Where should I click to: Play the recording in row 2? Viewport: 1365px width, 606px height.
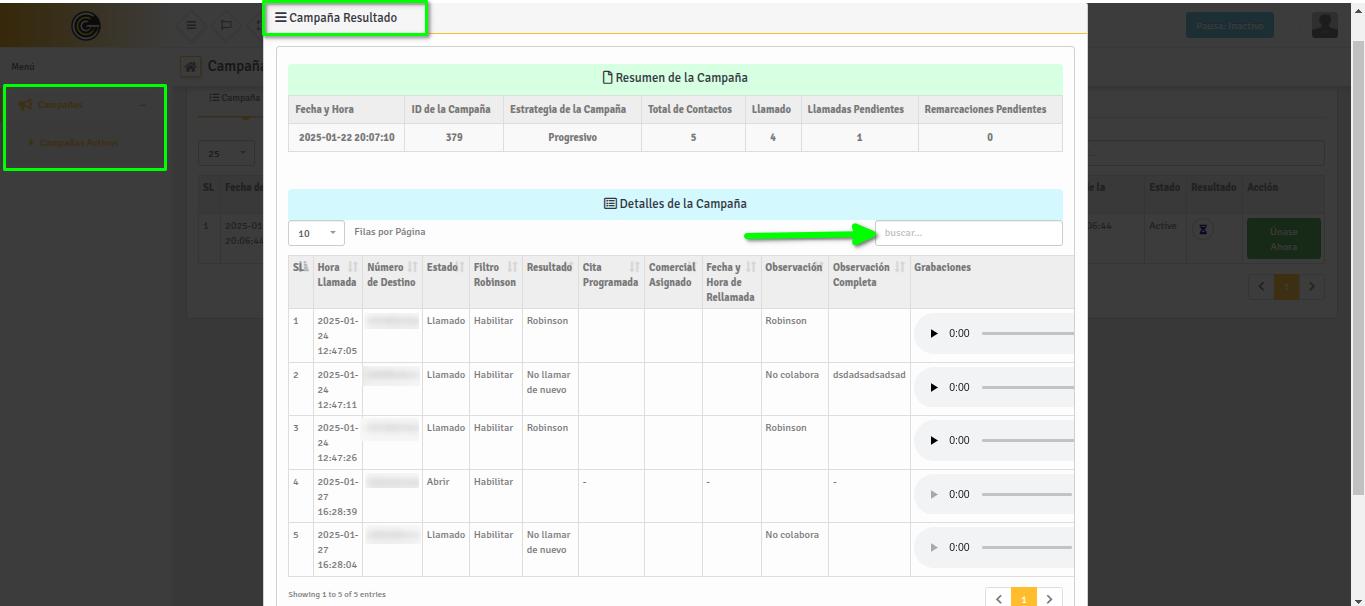[x=934, y=388]
